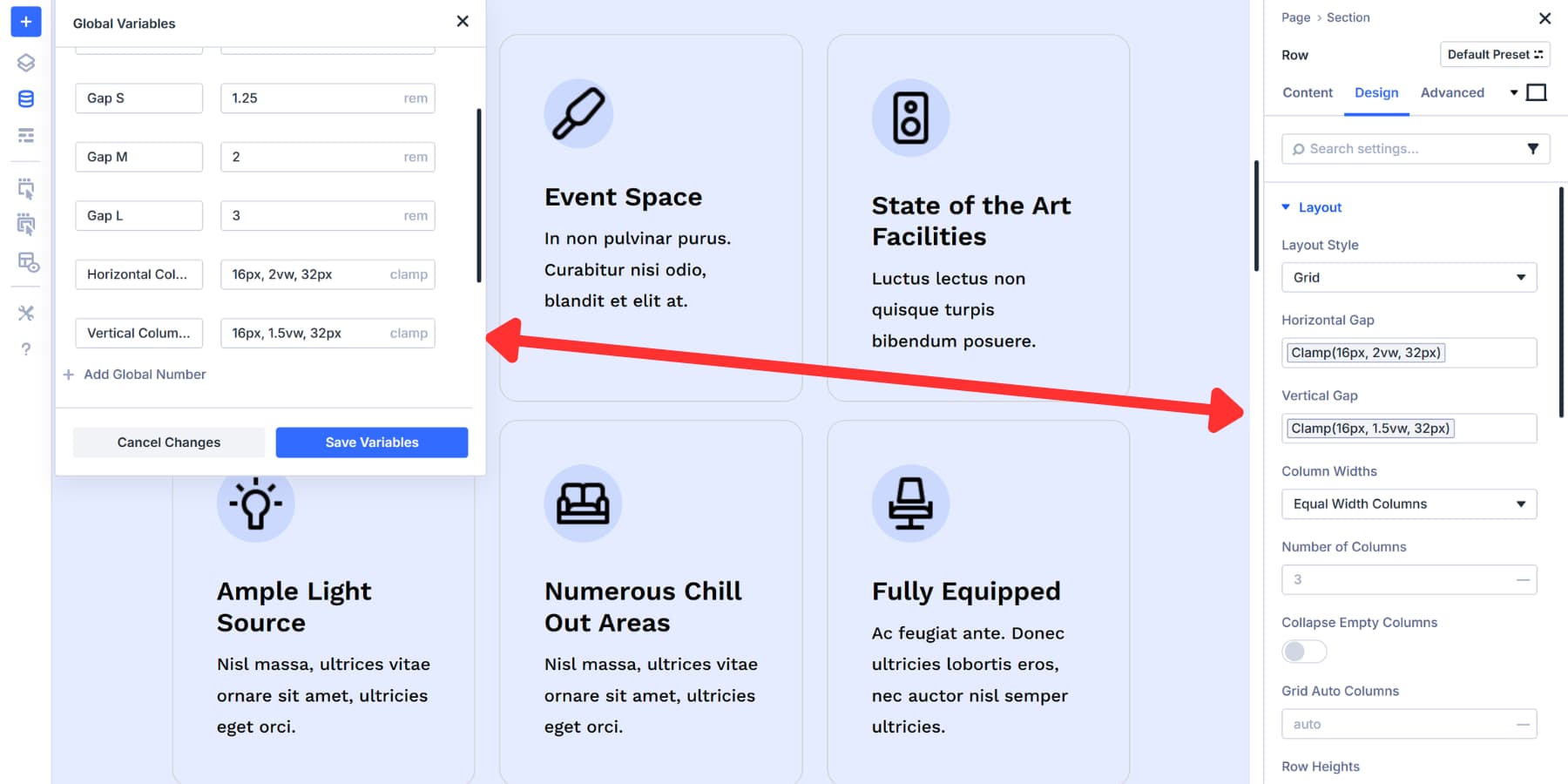
Task: Open the help icon
Action: [x=25, y=348]
